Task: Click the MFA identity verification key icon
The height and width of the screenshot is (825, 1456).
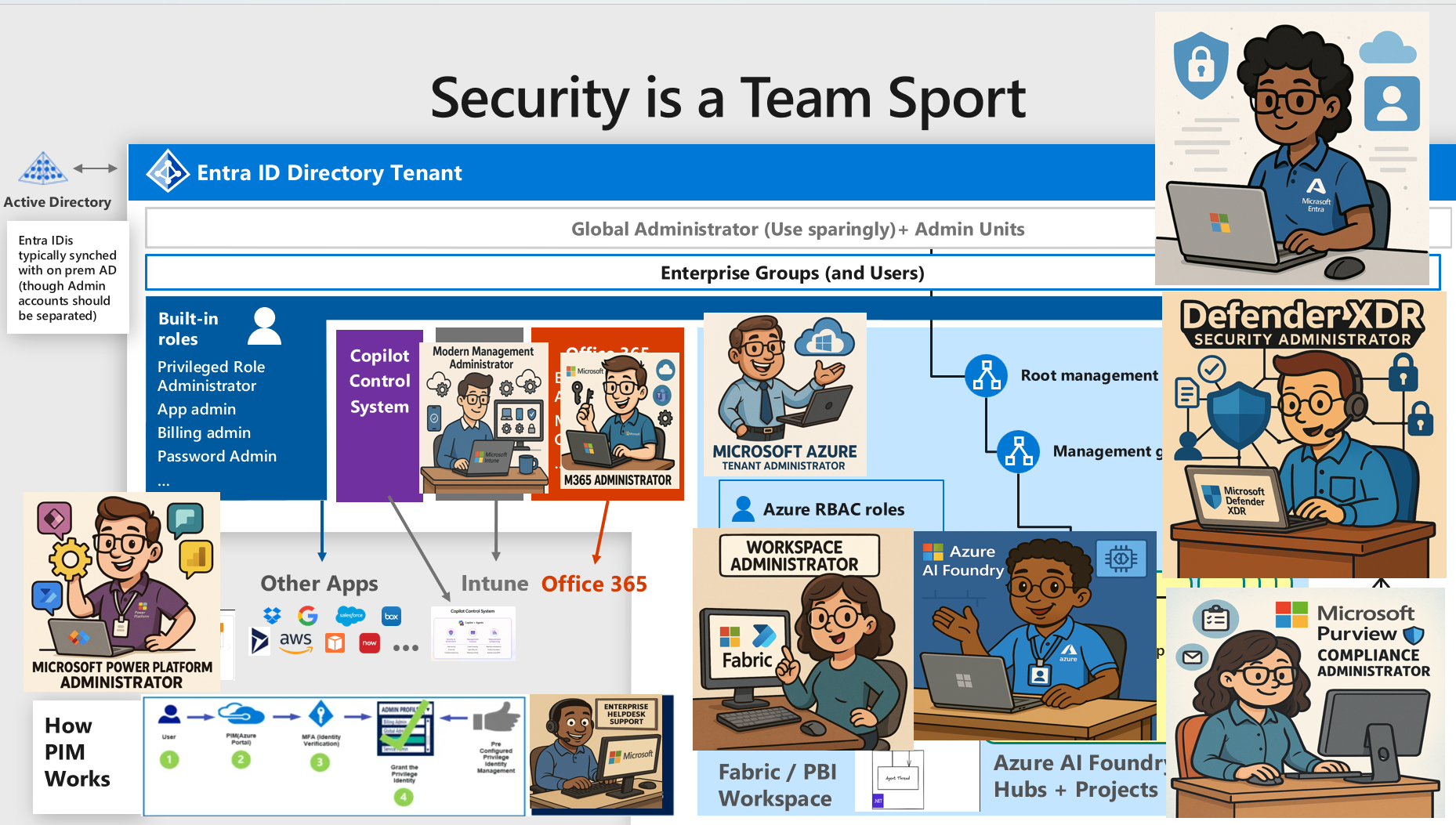Action: pos(321,715)
